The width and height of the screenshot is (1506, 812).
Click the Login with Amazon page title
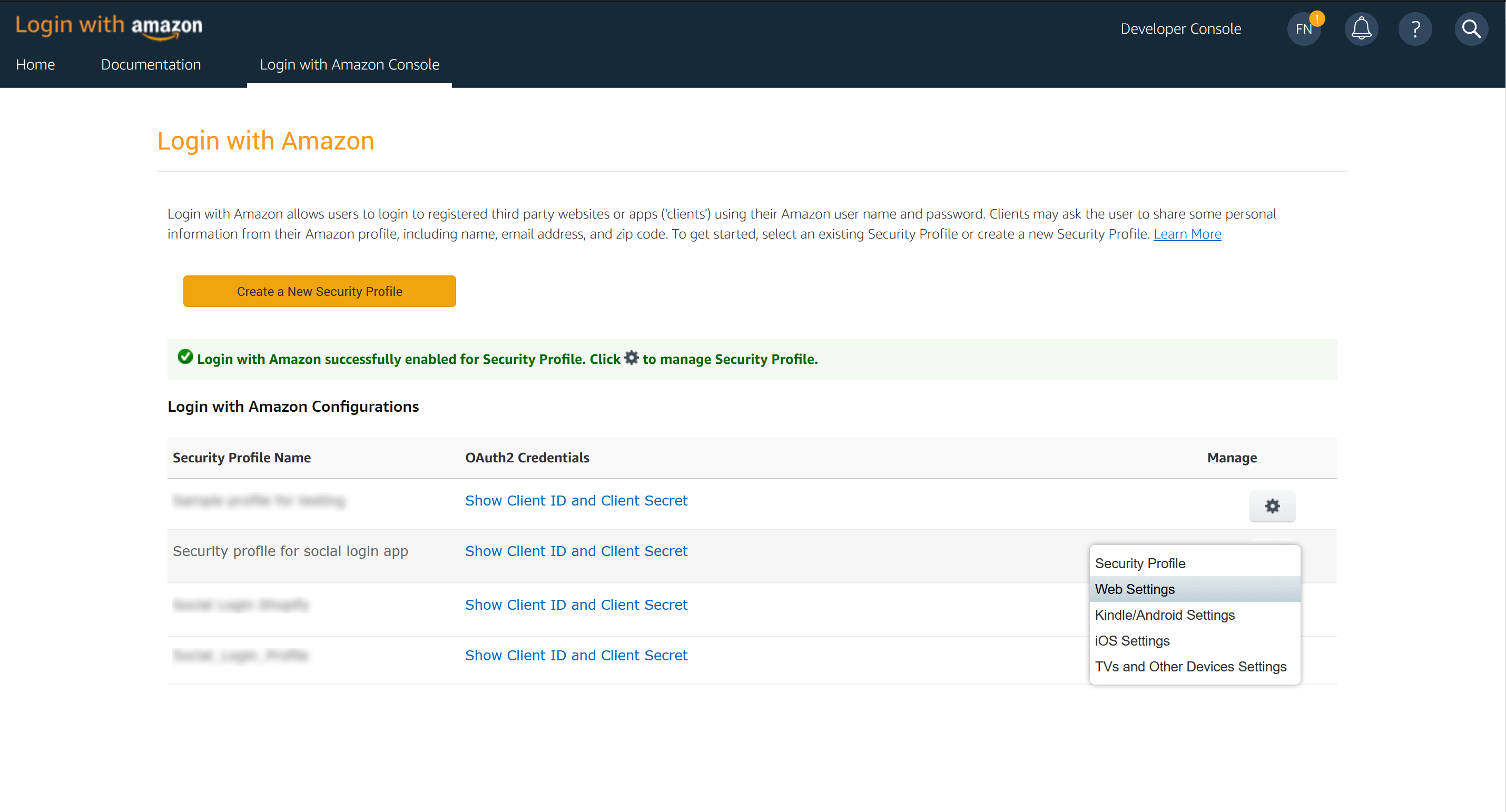click(x=265, y=141)
